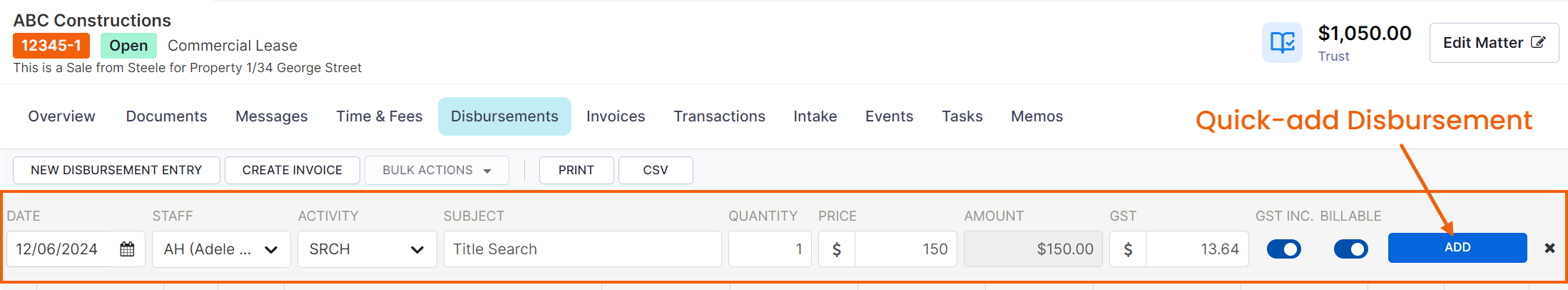Expand the Bulk Actions dropdown

pyautogui.click(x=437, y=170)
